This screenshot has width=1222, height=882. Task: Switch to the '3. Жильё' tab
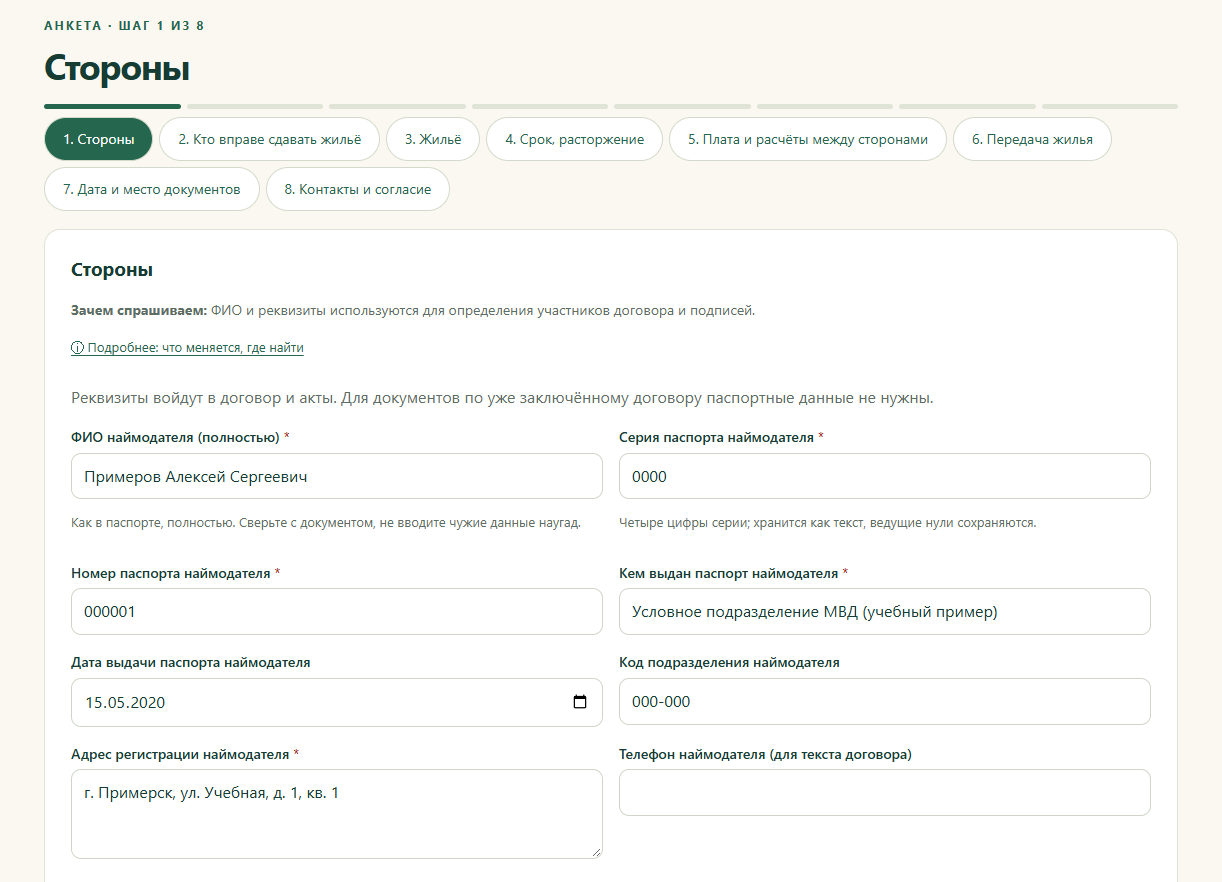coord(433,139)
